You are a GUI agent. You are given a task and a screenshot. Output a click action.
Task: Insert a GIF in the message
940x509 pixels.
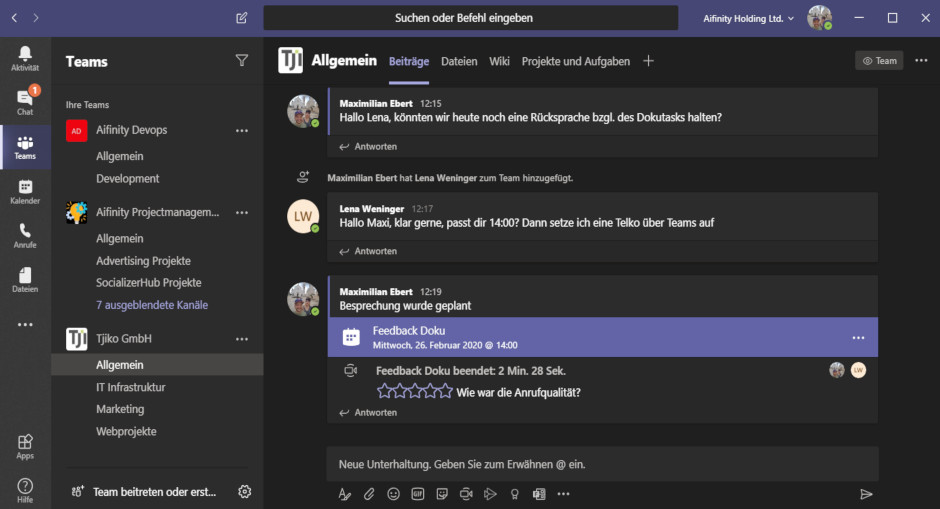point(418,494)
